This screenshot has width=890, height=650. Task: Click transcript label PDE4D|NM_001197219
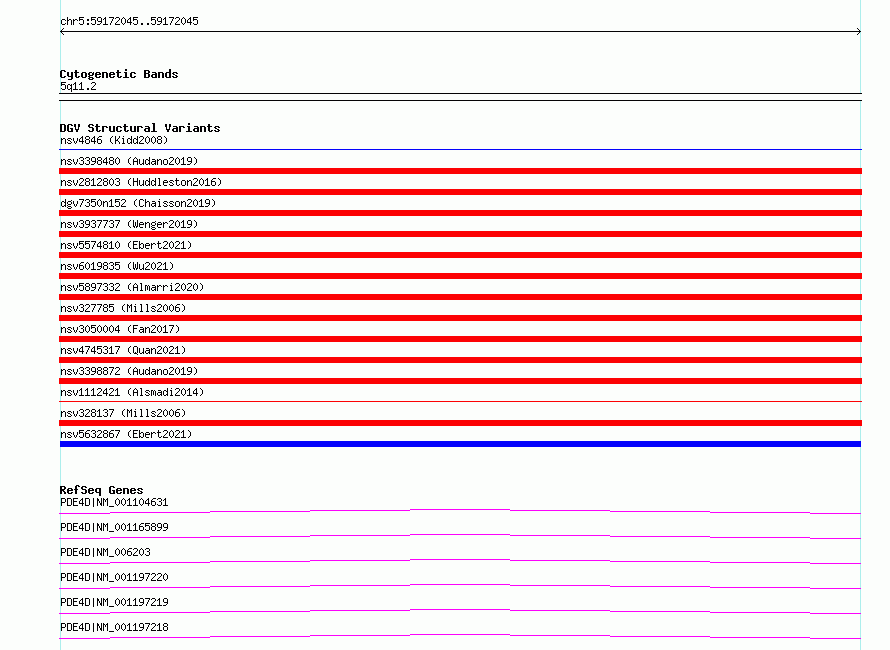[114, 602]
